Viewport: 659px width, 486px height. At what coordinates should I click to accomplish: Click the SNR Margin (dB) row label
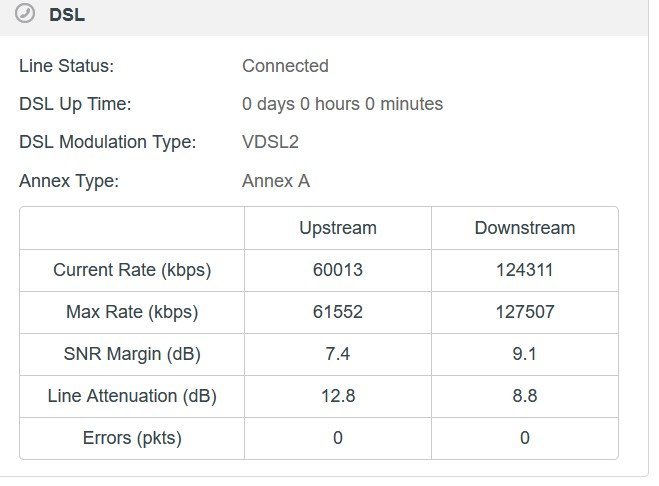point(132,354)
